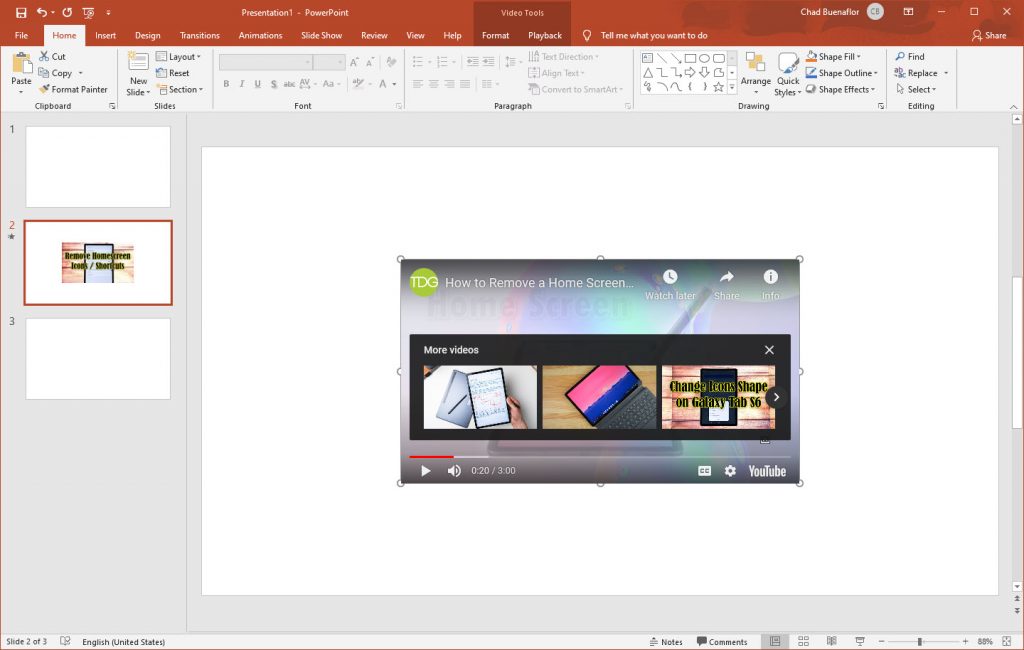The width and height of the screenshot is (1024, 650).
Task: Toggle closed captions on video
Action: 704,470
